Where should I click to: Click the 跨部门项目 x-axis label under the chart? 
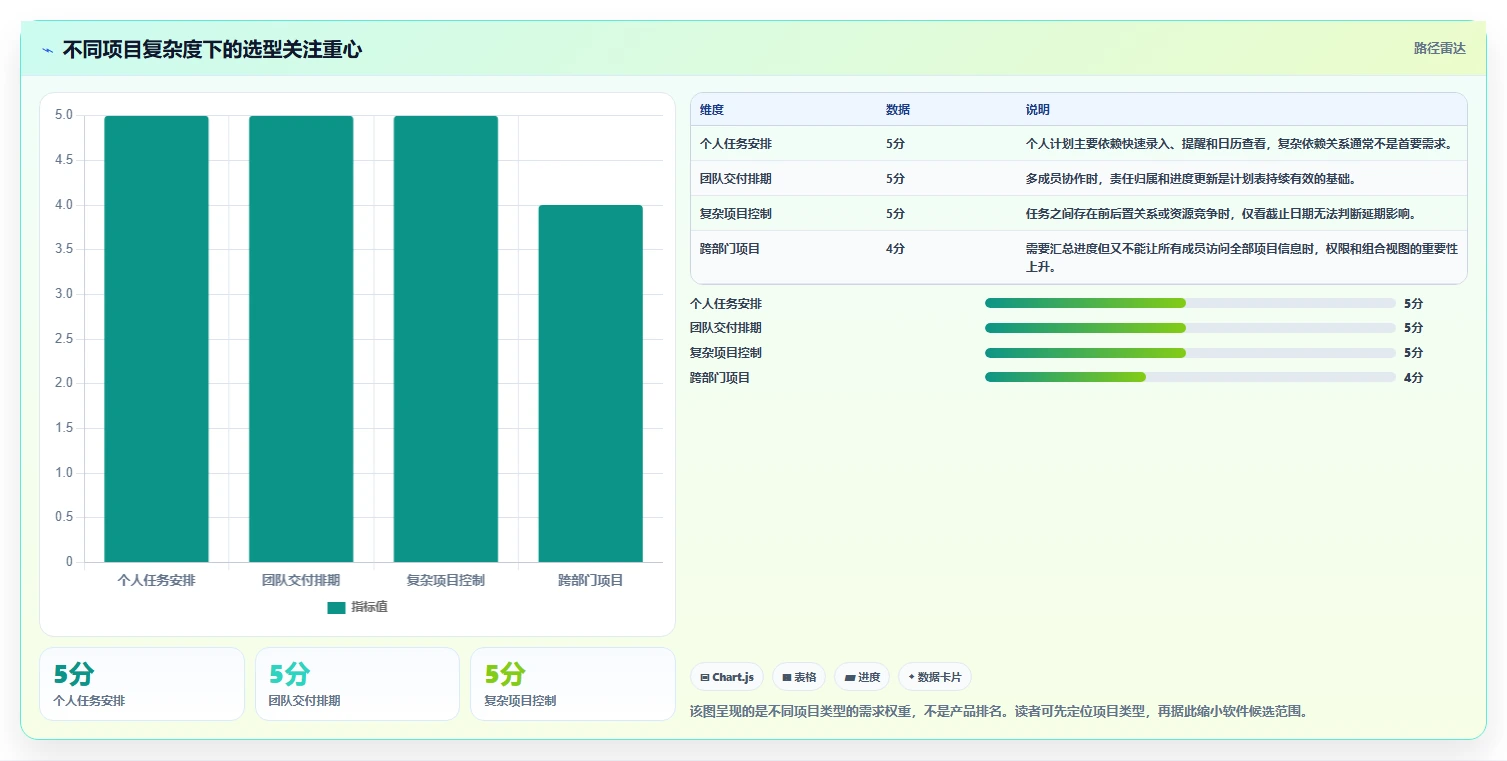tap(591, 580)
